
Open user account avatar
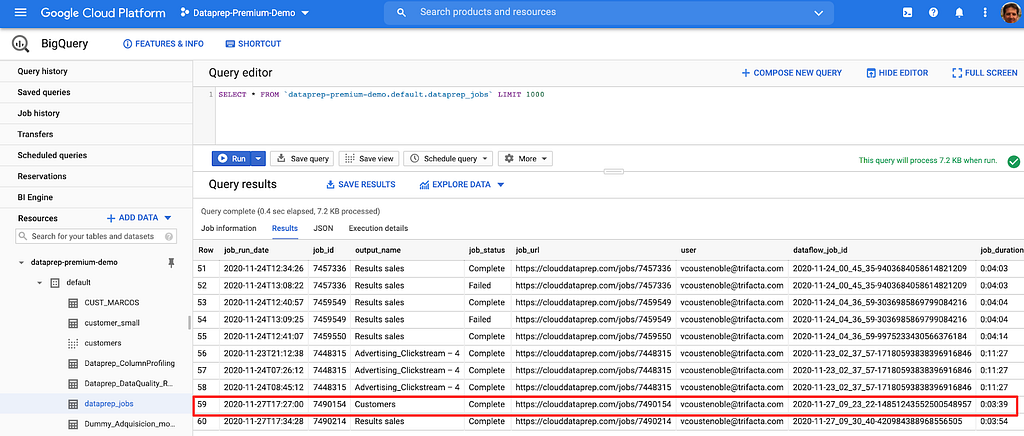click(x=1011, y=12)
